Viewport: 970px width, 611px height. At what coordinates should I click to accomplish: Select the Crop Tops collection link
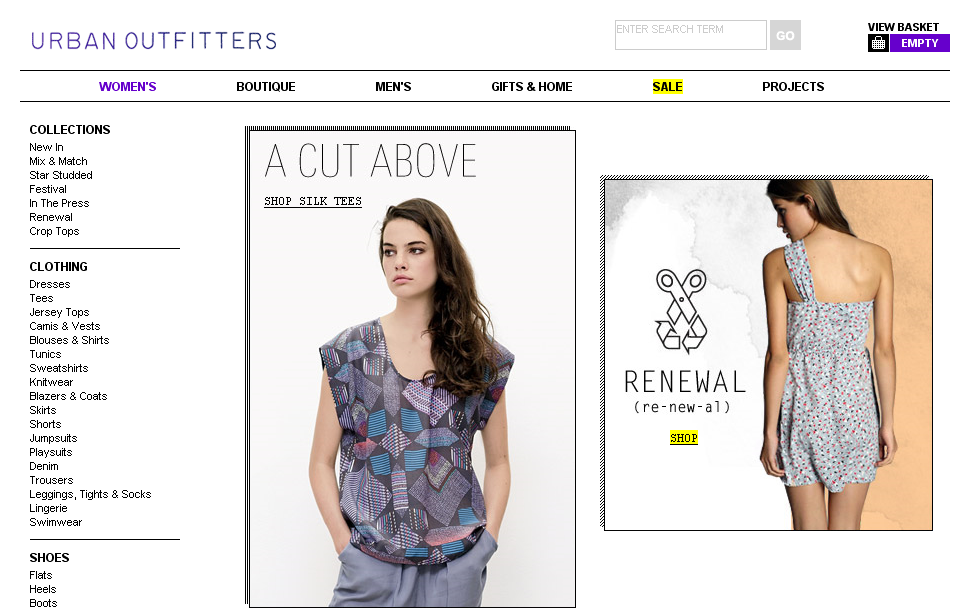coord(54,231)
